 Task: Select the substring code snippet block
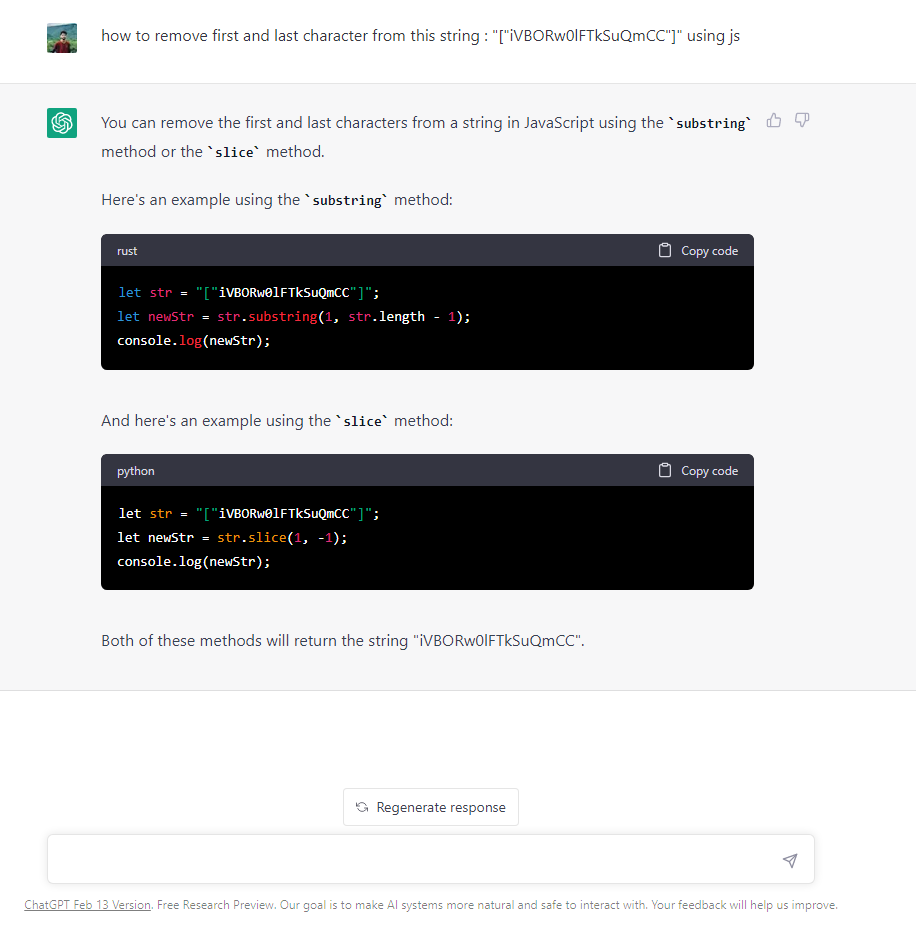(x=427, y=316)
